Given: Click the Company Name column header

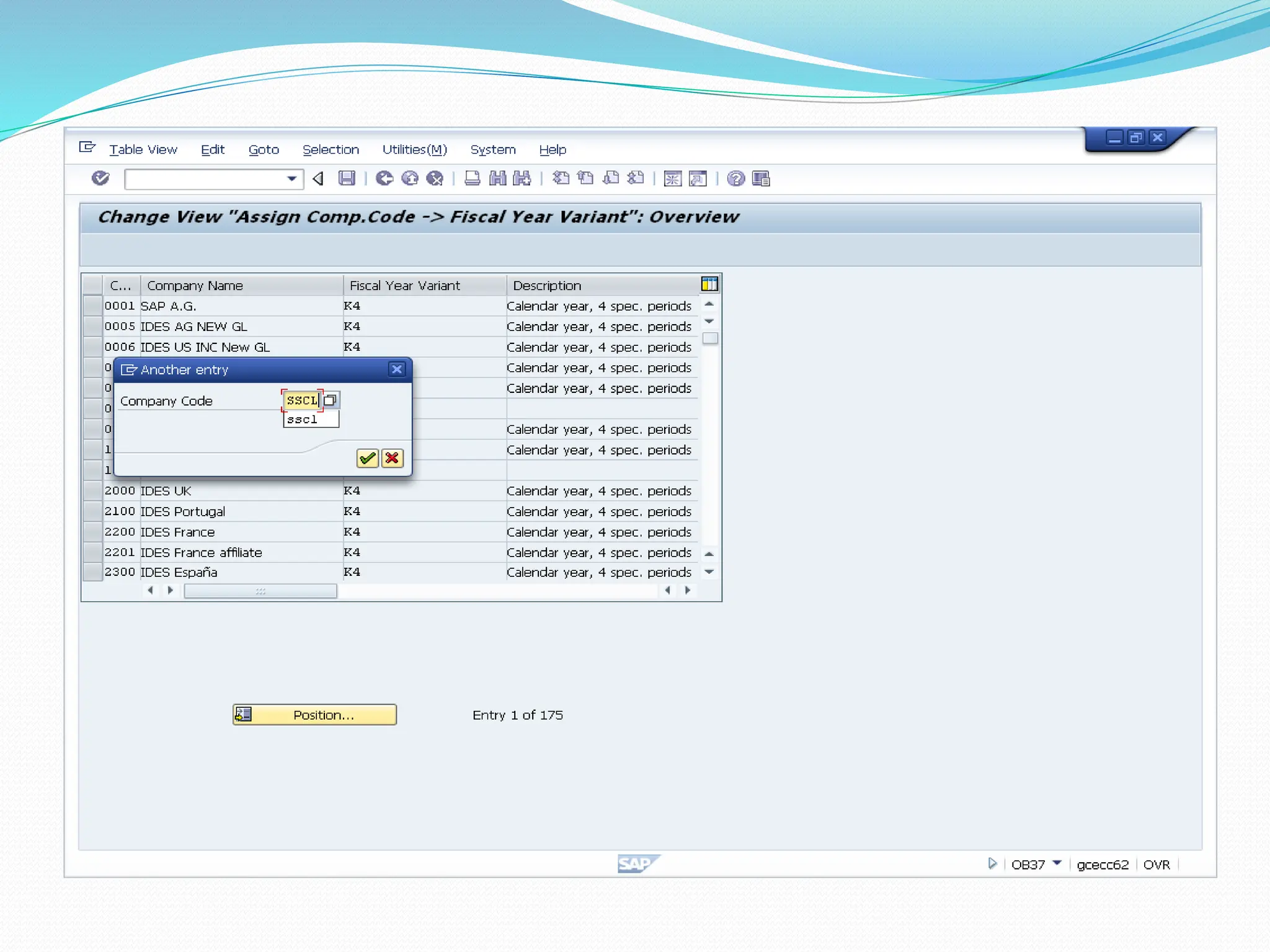Looking at the screenshot, I should tap(242, 285).
